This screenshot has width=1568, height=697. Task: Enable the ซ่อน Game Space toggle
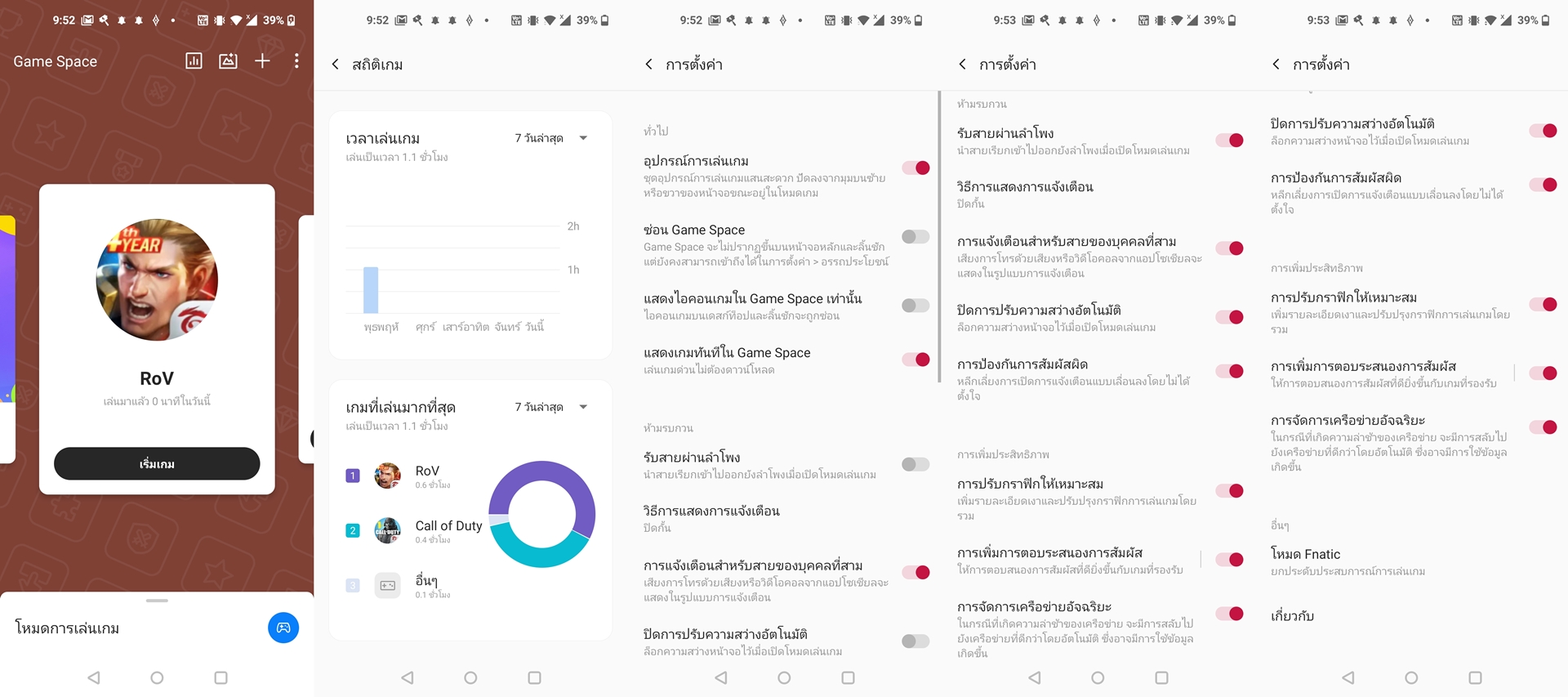pos(915,237)
